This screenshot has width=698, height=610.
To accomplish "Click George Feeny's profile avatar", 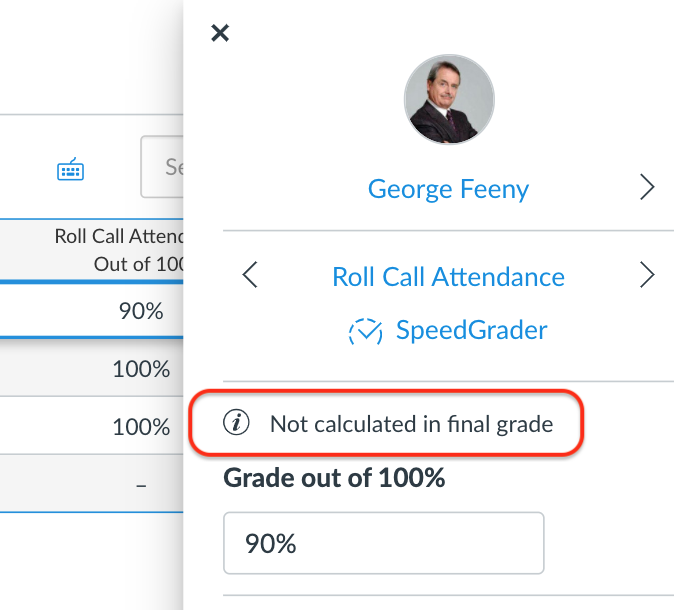I will tap(448, 100).
